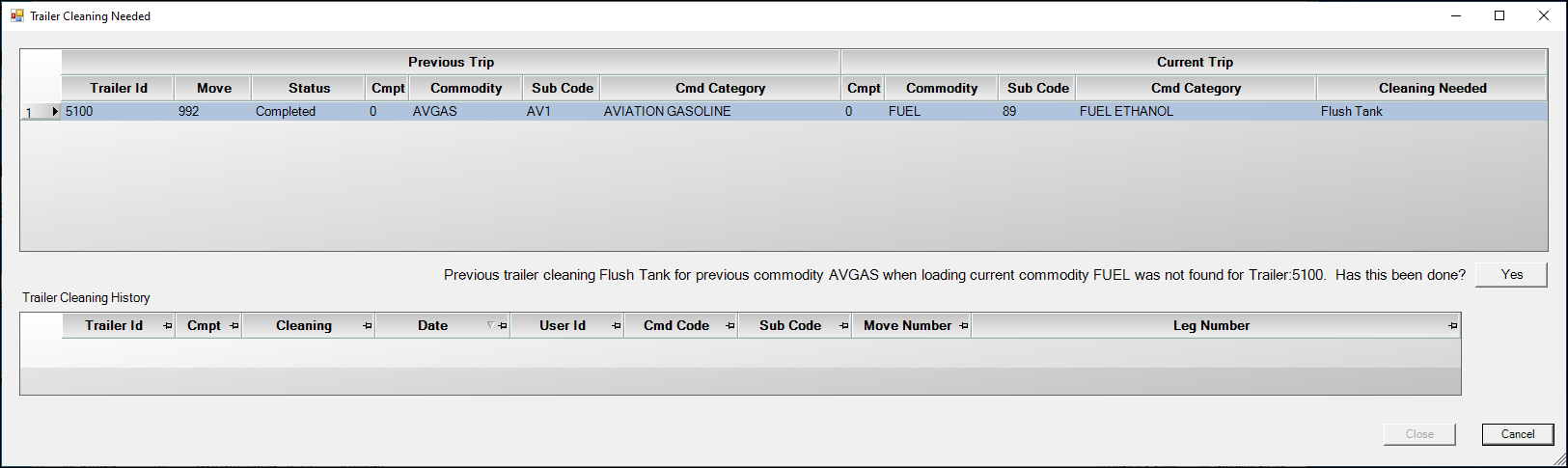Click the Cancel button
The width and height of the screenshot is (1568, 468).
[x=1517, y=434]
